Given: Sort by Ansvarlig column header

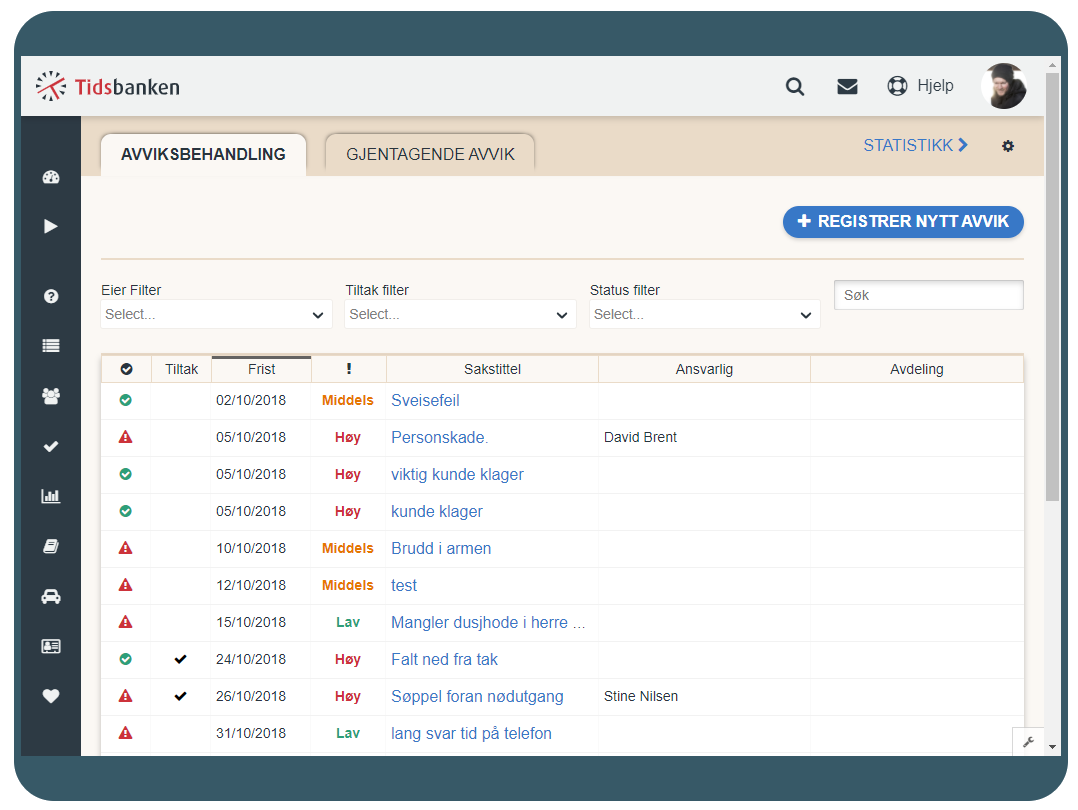Looking at the screenshot, I should coord(704,369).
